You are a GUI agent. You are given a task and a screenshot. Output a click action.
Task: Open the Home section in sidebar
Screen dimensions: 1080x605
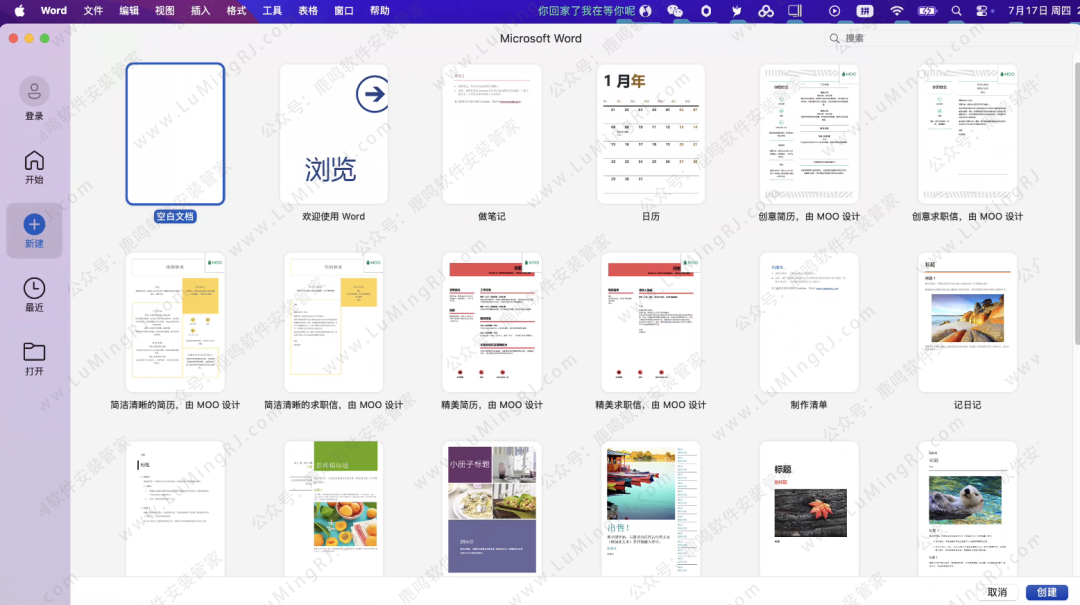click(34, 162)
